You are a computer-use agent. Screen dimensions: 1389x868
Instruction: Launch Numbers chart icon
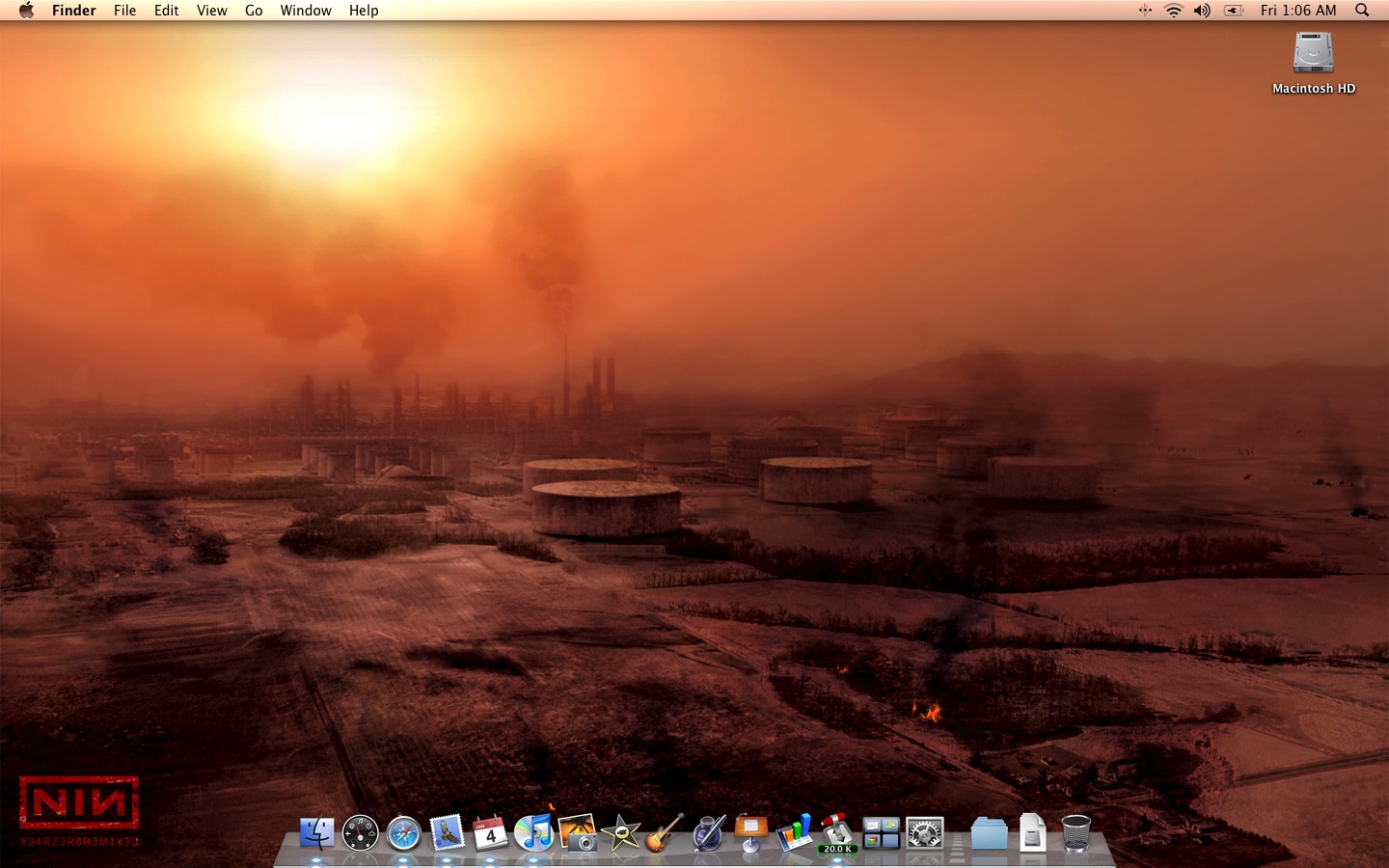click(794, 832)
